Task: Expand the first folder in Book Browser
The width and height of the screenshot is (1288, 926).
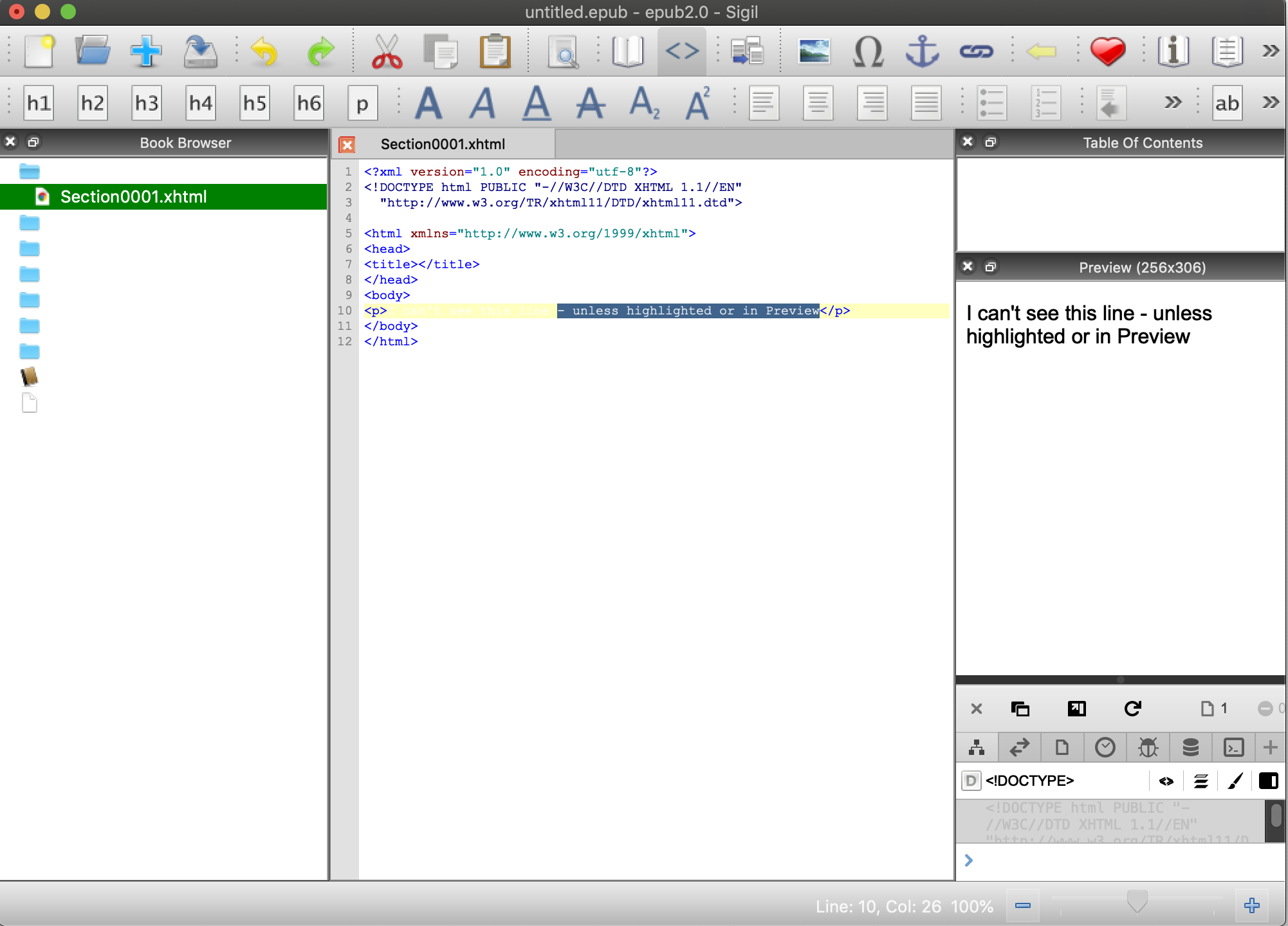Action: [x=30, y=172]
